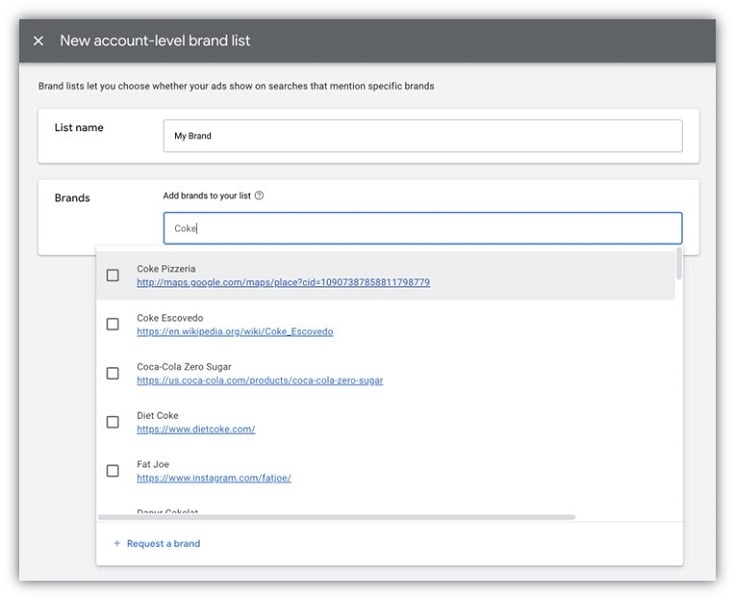735x600 pixels.
Task: Focus the List name field containing My Brand
Action: 422,135
